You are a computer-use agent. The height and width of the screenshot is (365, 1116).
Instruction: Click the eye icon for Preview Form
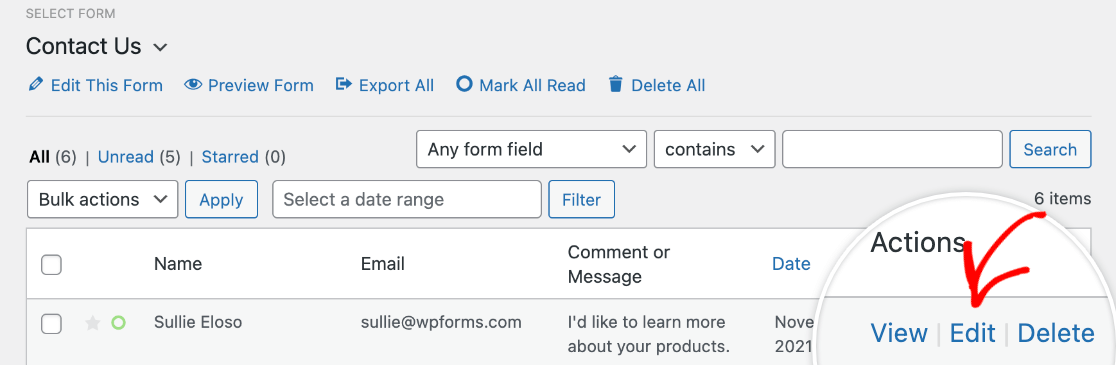coord(193,85)
